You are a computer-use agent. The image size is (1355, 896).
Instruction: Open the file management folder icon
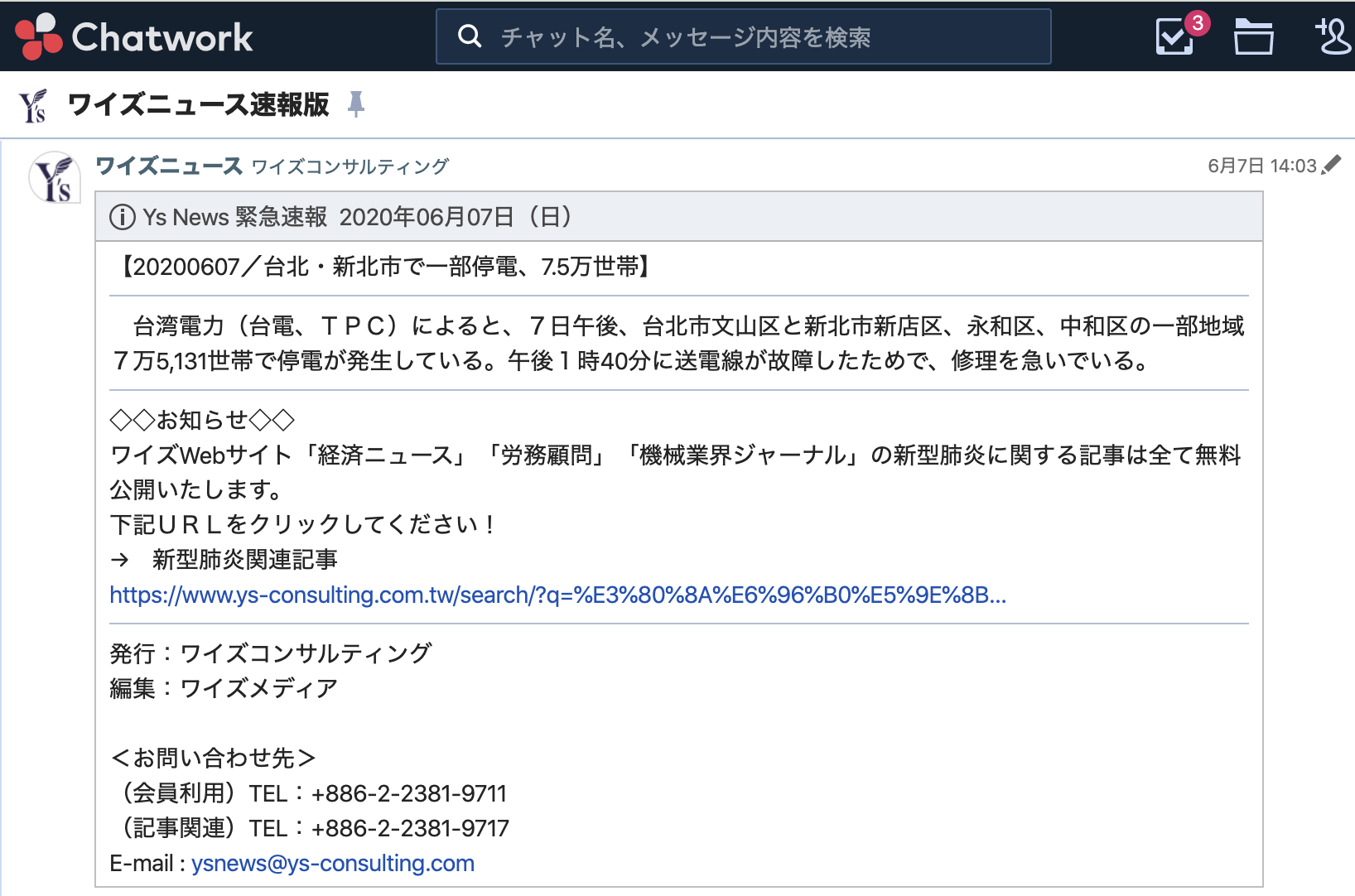coord(1253,36)
